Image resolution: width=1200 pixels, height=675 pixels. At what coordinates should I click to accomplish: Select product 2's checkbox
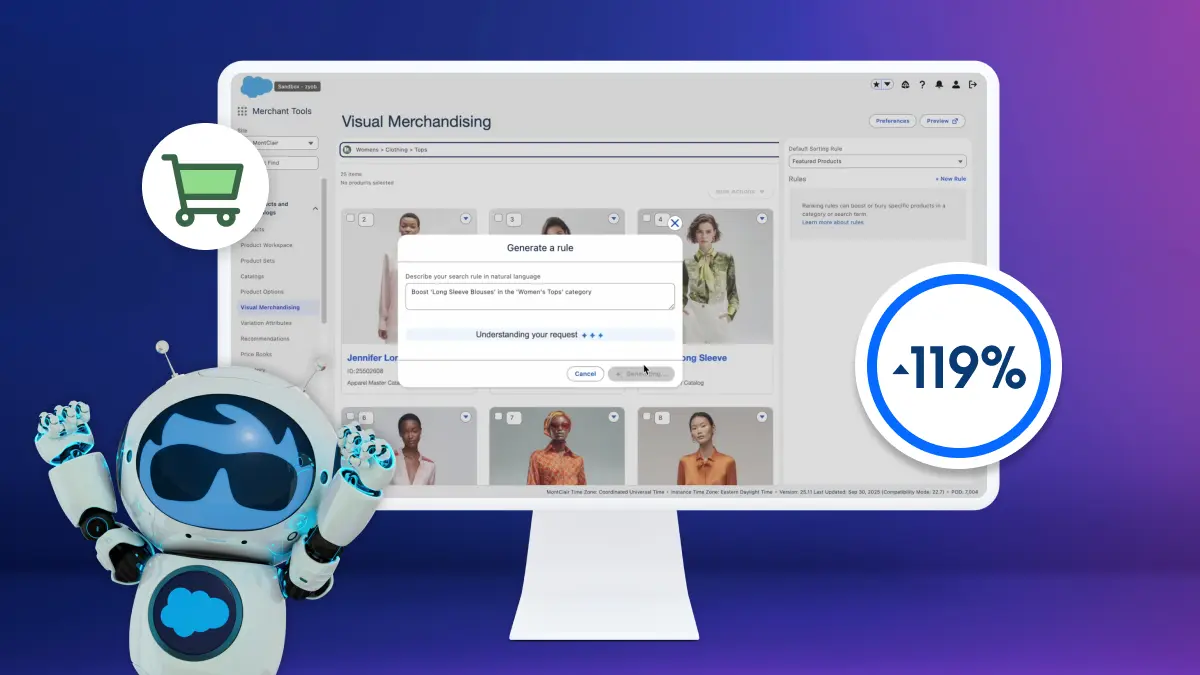tap(351, 217)
